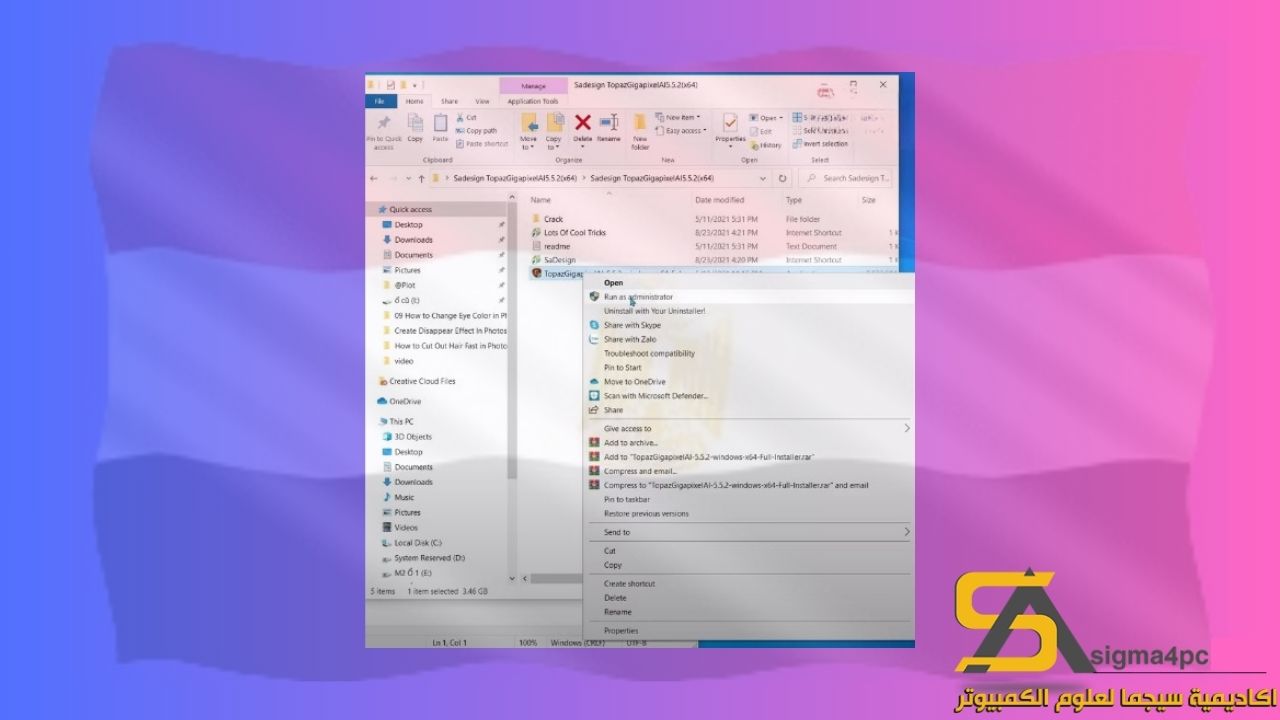Click the Refresh button beside address bar
Screen dimensions: 1280x720
(x=783, y=179)
